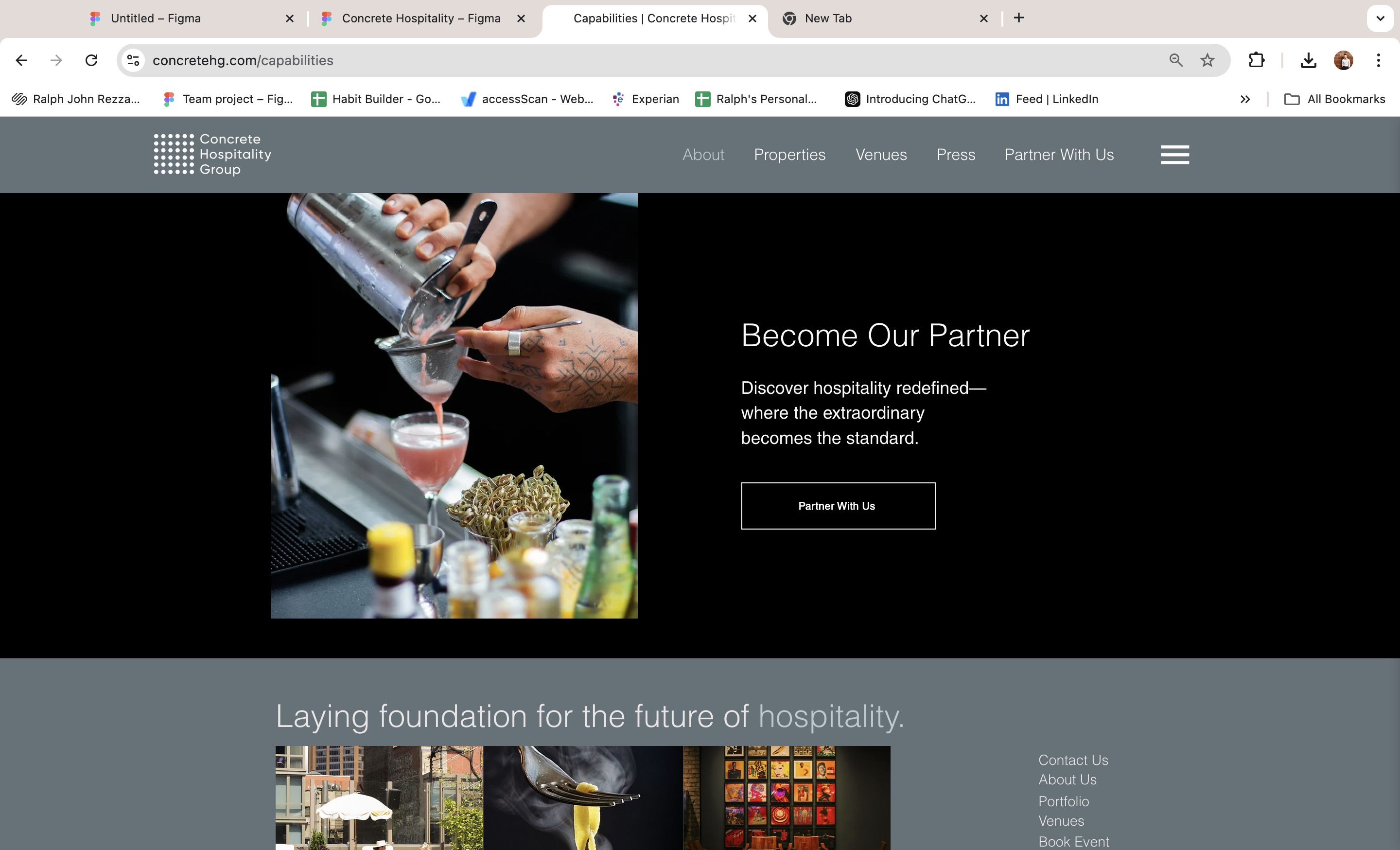Open the Feed | LinkedIn bookmark
Screen dimensions: 1400x850
1047,99
